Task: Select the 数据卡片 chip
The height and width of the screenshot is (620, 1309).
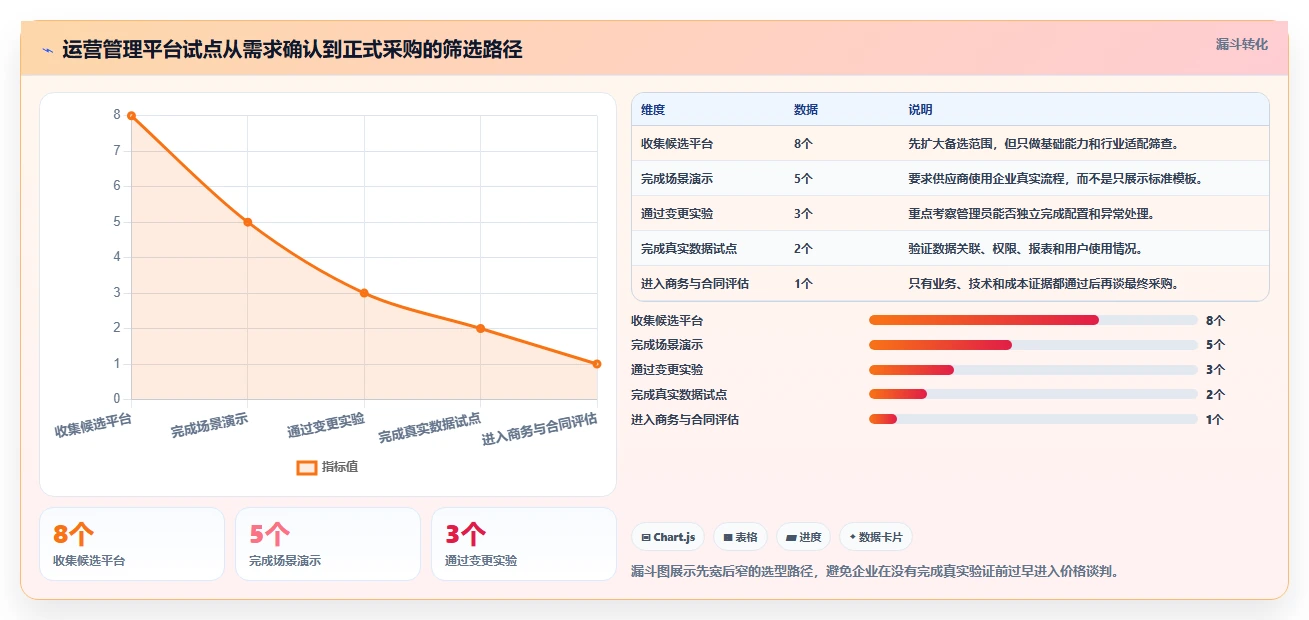Action: click(x=875, y=537)
